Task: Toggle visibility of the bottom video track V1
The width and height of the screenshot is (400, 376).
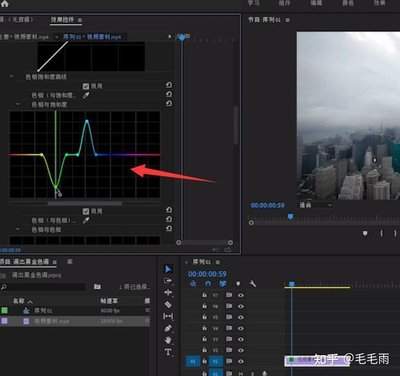Action: (241, 361)
